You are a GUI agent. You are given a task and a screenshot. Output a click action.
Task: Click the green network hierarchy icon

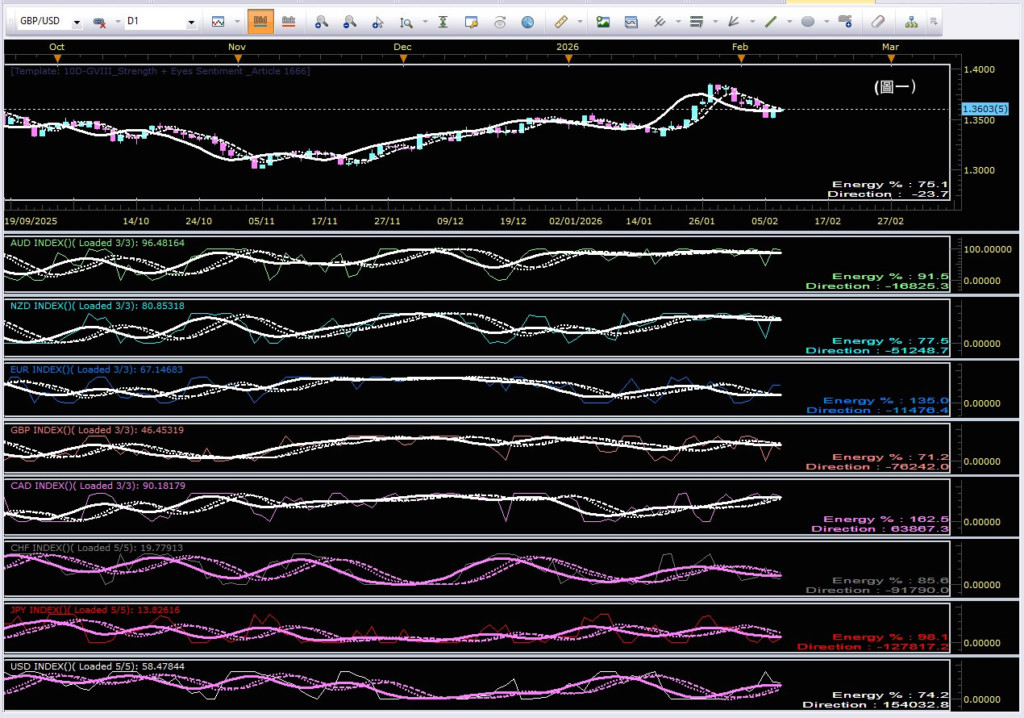[911, 21]
